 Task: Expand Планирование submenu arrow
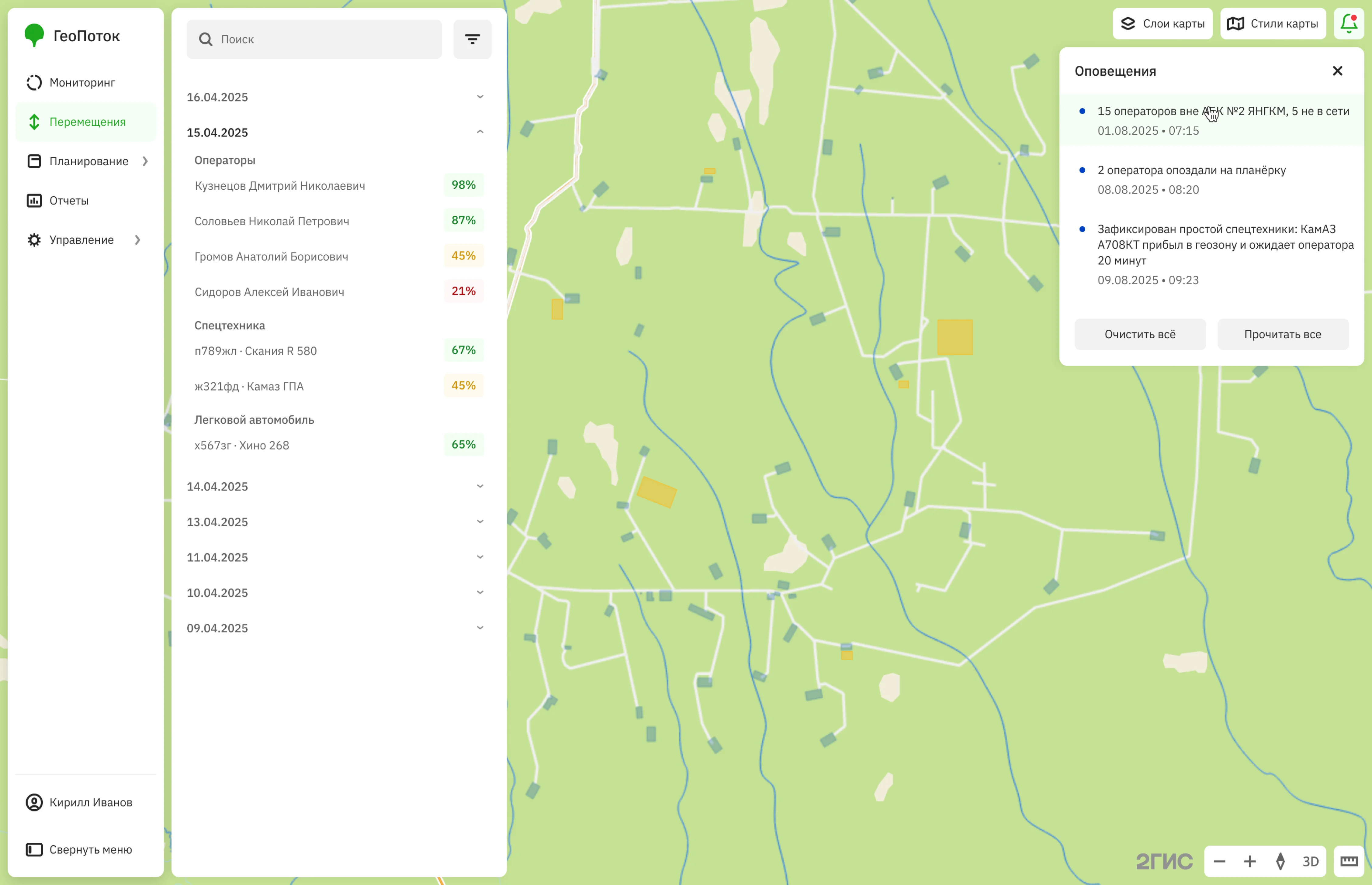(x=145, y=161)
